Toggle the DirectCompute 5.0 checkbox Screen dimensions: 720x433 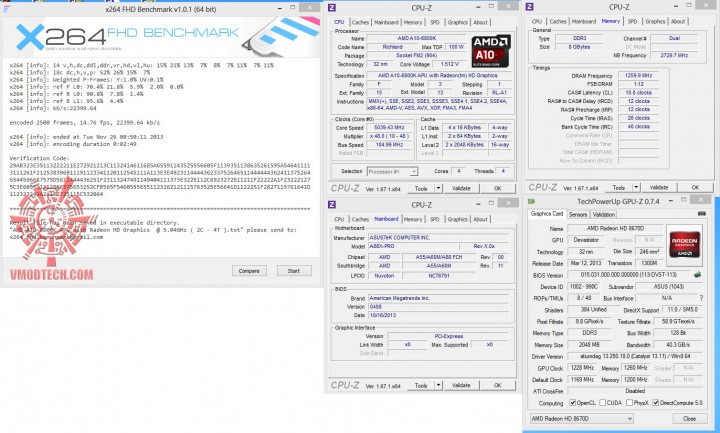tap(656, 403)
